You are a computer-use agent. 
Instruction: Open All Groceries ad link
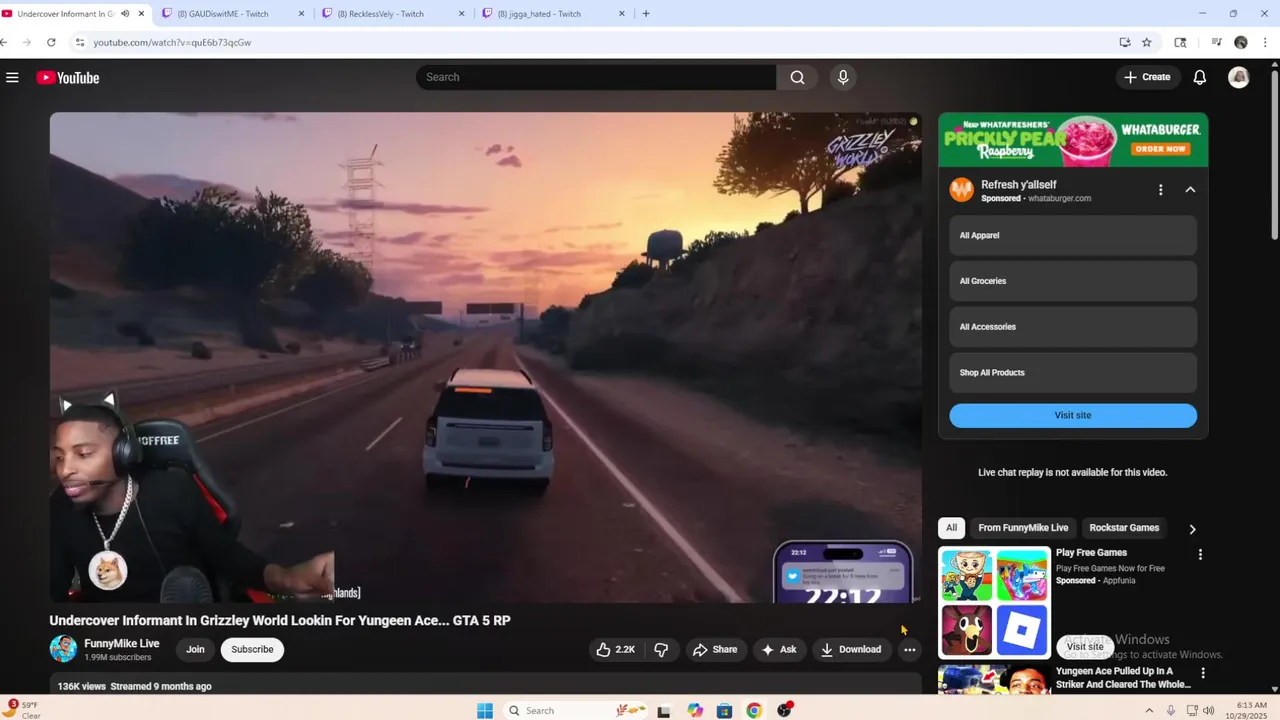[1072, 281]
